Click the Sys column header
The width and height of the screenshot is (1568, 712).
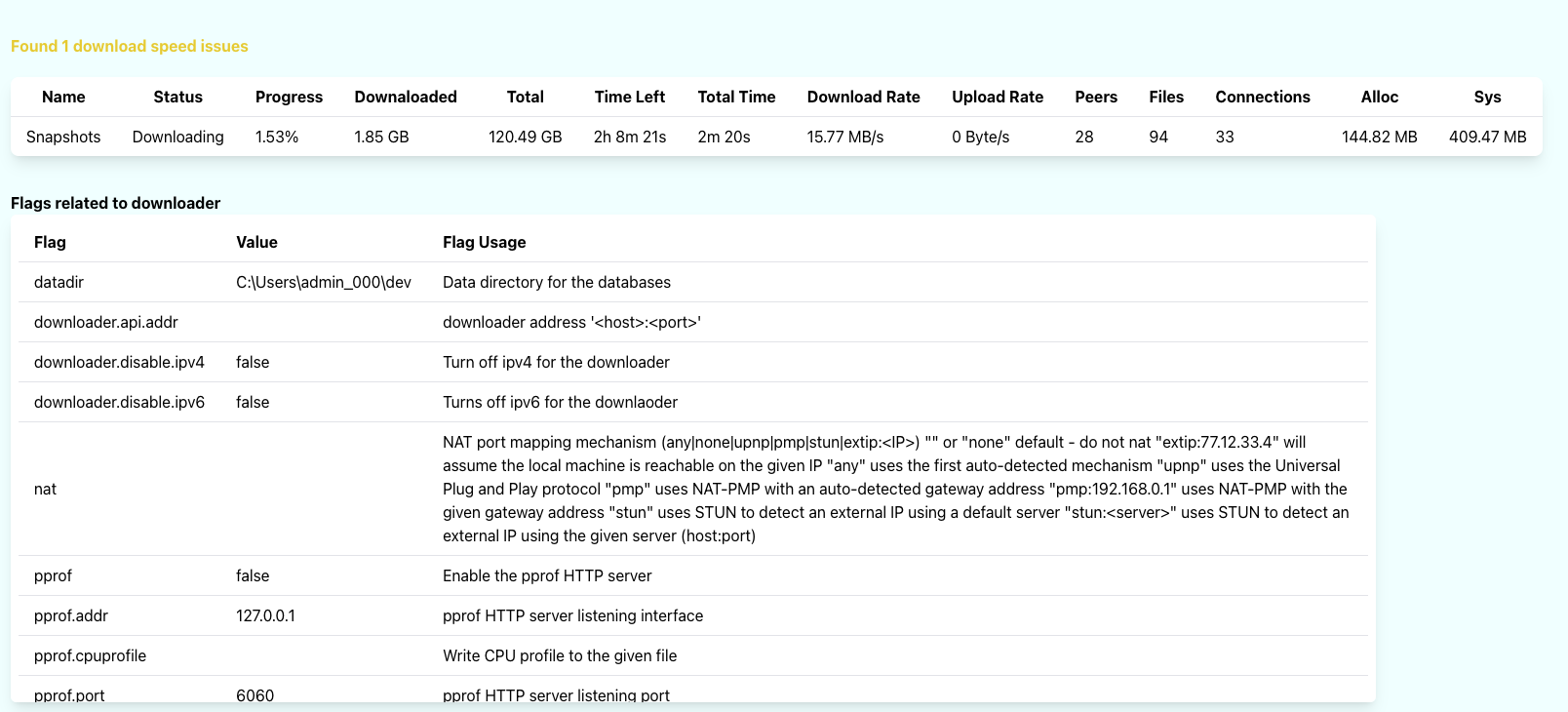click(1487, 97)
